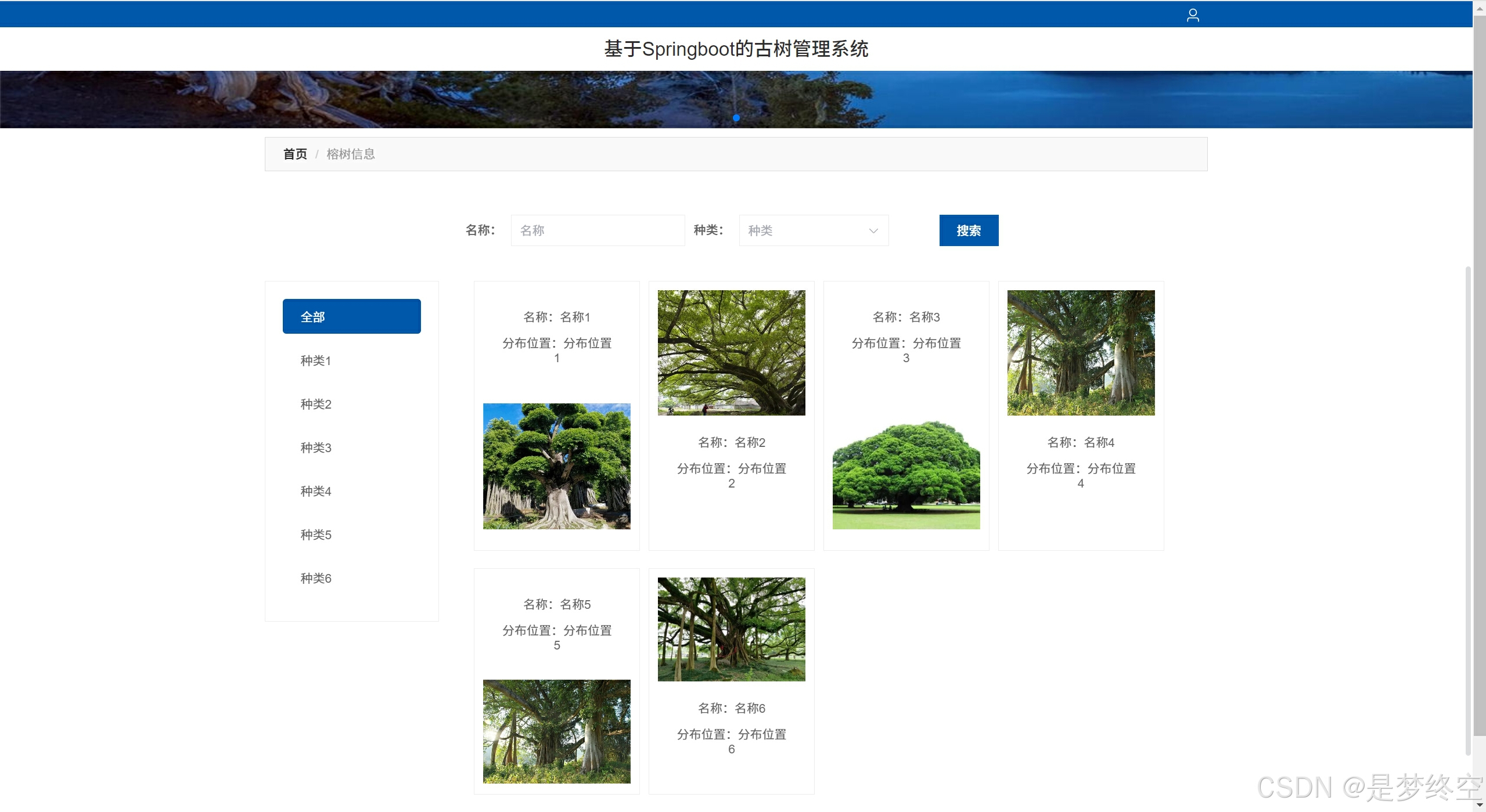Open the 名称4 tree photo
The height and width of the screenshot is (812, 1486).
(1081, 353)
